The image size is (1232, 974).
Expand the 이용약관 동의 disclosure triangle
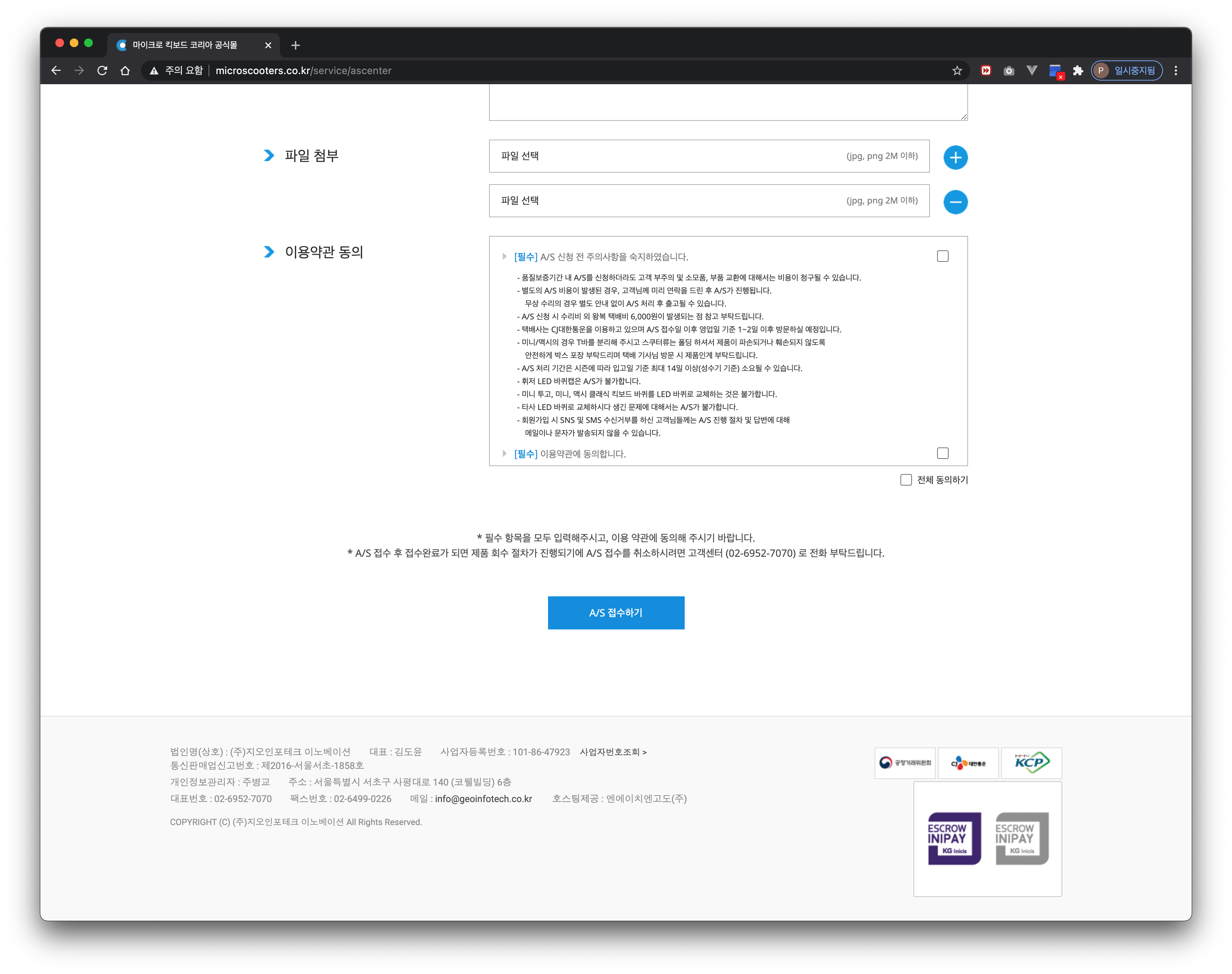click(504, 454)
